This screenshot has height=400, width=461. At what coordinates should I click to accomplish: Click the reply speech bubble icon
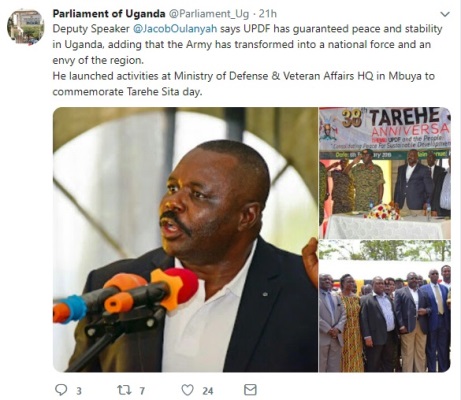[x=61, y=390]
